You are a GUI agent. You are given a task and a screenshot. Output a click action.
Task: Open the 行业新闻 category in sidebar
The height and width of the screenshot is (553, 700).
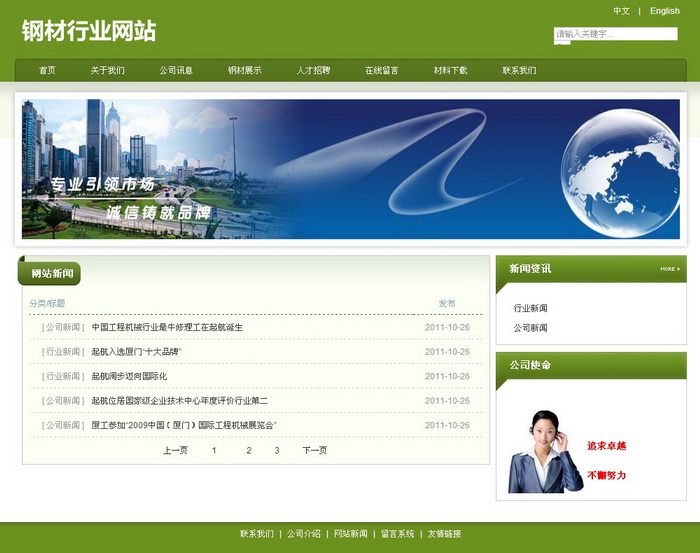(x=531, y=308)
